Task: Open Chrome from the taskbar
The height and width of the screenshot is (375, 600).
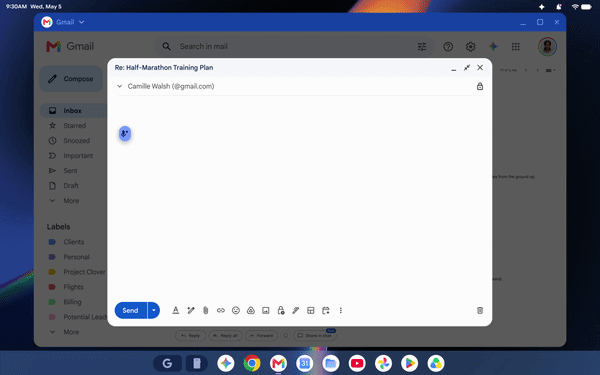Action: tap(252, 363)
